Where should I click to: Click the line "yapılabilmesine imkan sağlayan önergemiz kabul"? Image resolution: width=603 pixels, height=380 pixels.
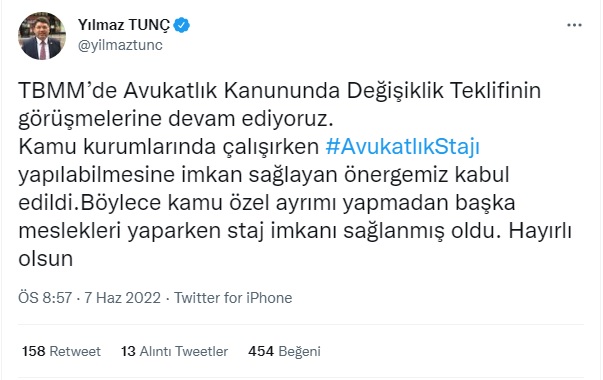[264, 175]
